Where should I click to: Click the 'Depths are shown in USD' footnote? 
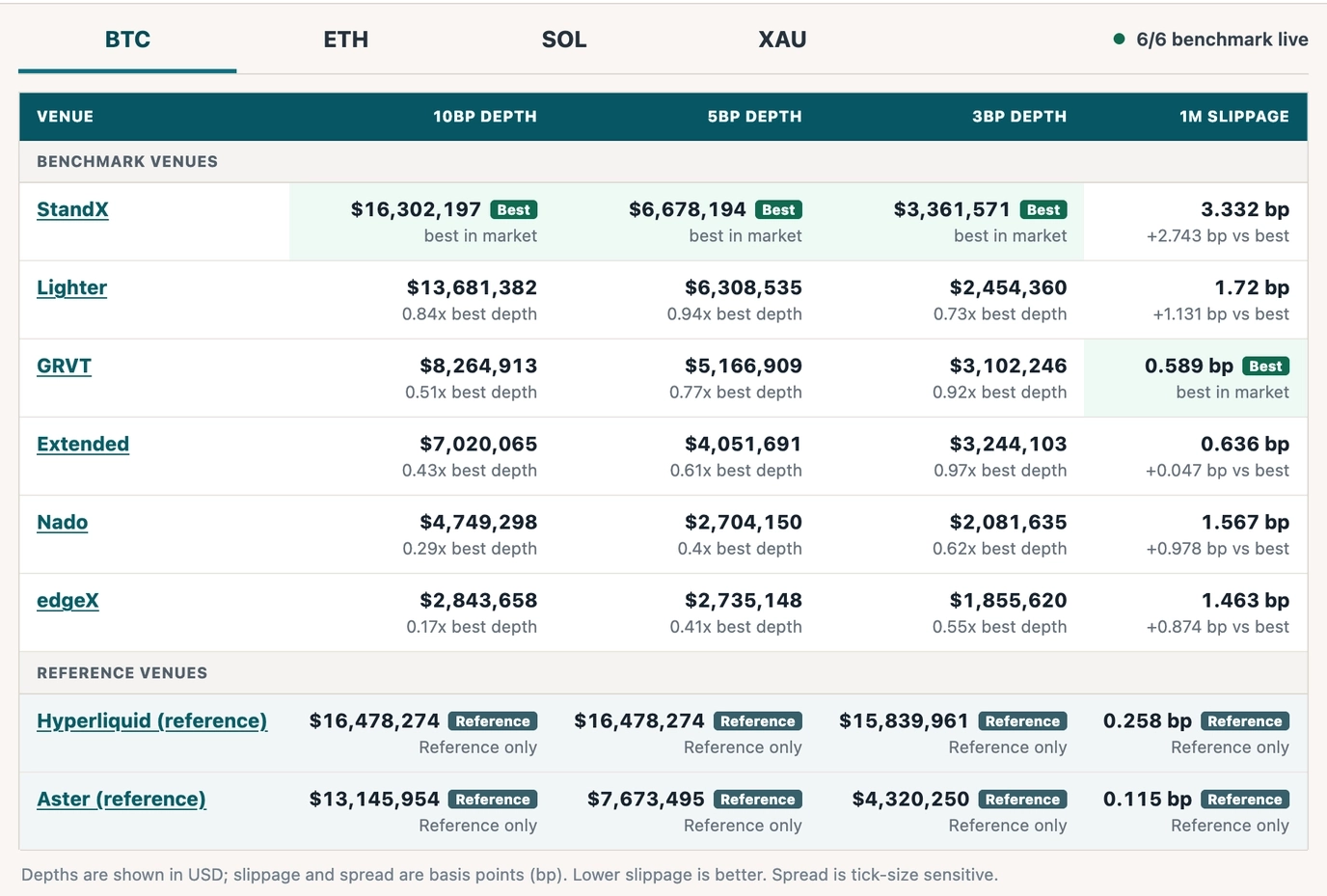click(509, 875)
